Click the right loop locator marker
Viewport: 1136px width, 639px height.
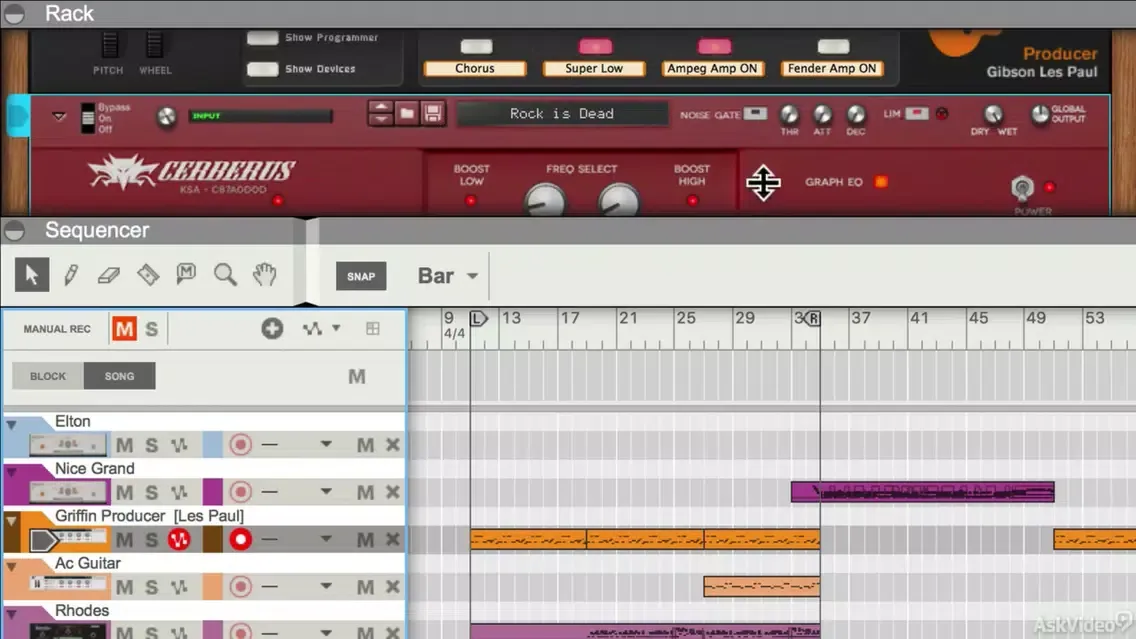[813, 318]
